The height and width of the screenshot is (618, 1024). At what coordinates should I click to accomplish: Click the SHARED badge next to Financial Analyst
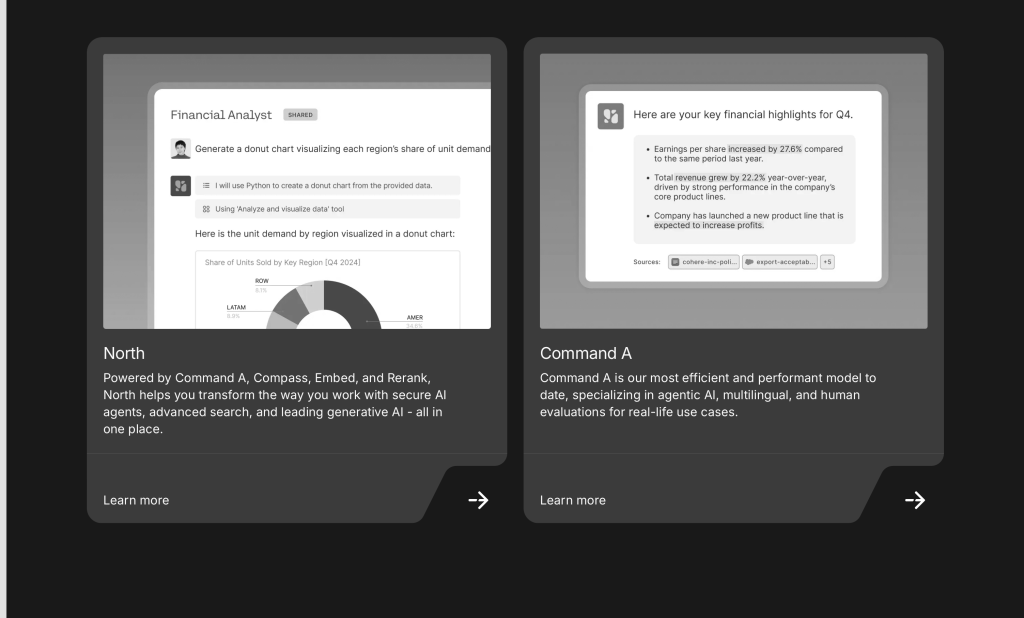[x=300, y=115]
